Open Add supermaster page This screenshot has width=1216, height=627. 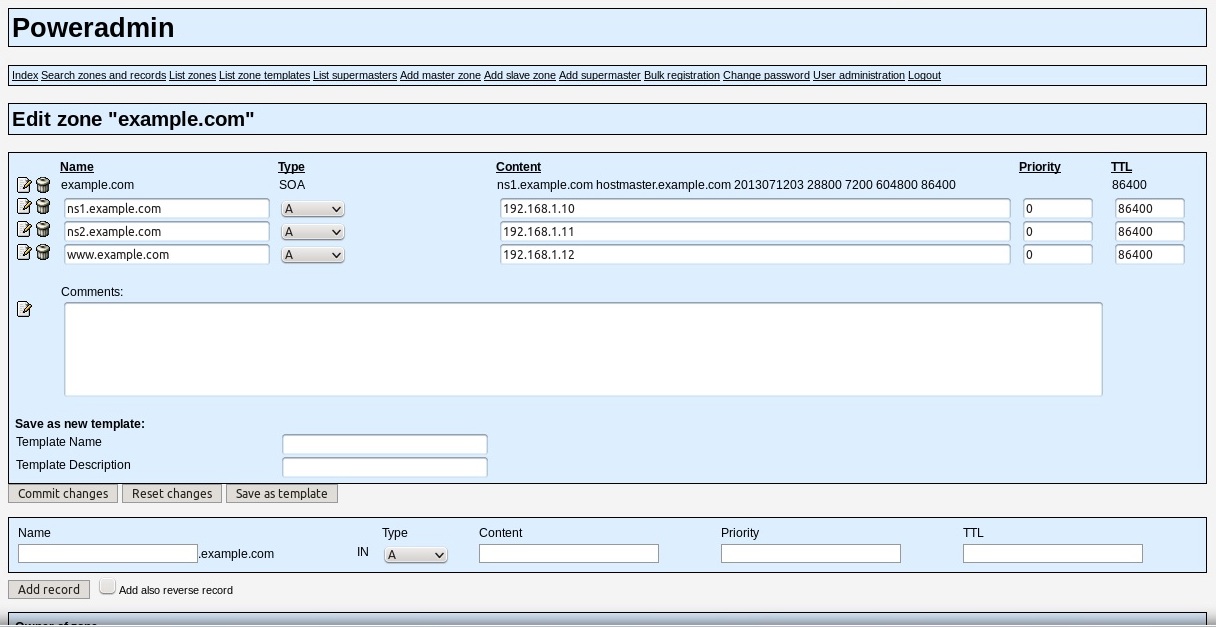coord(600,75)
